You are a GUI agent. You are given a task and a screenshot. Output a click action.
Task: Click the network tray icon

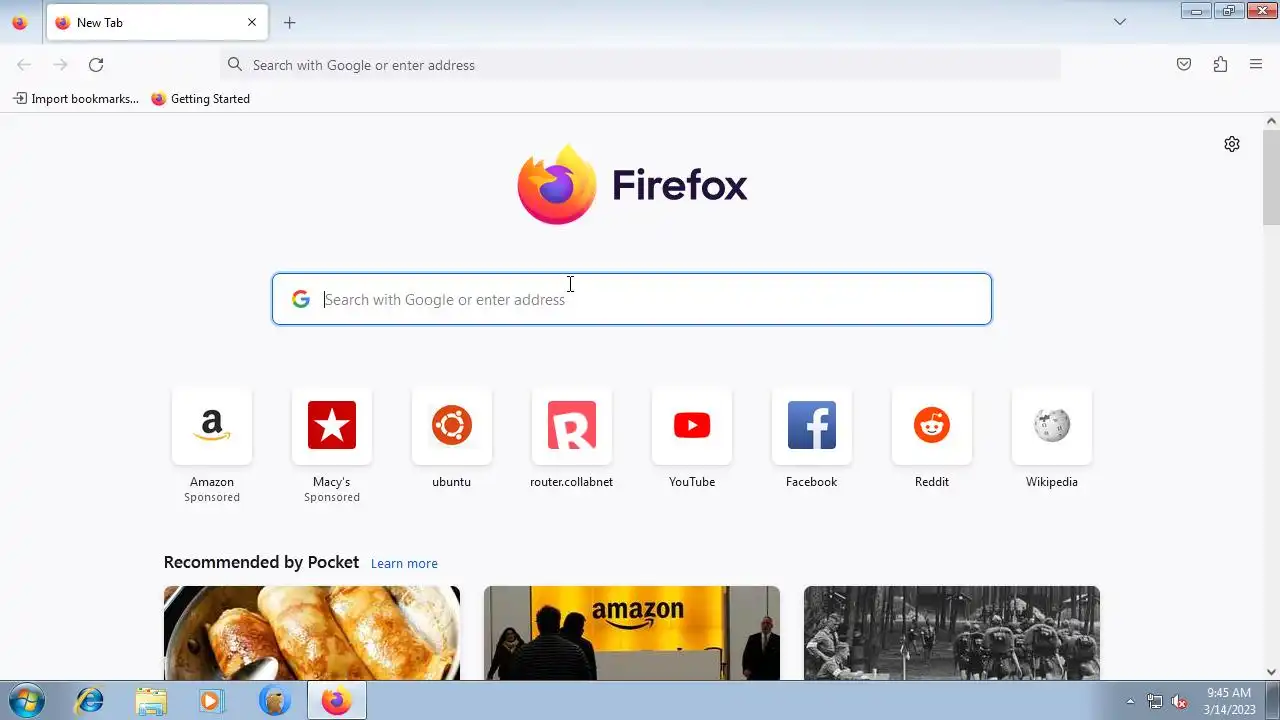tap(1155, 701)
